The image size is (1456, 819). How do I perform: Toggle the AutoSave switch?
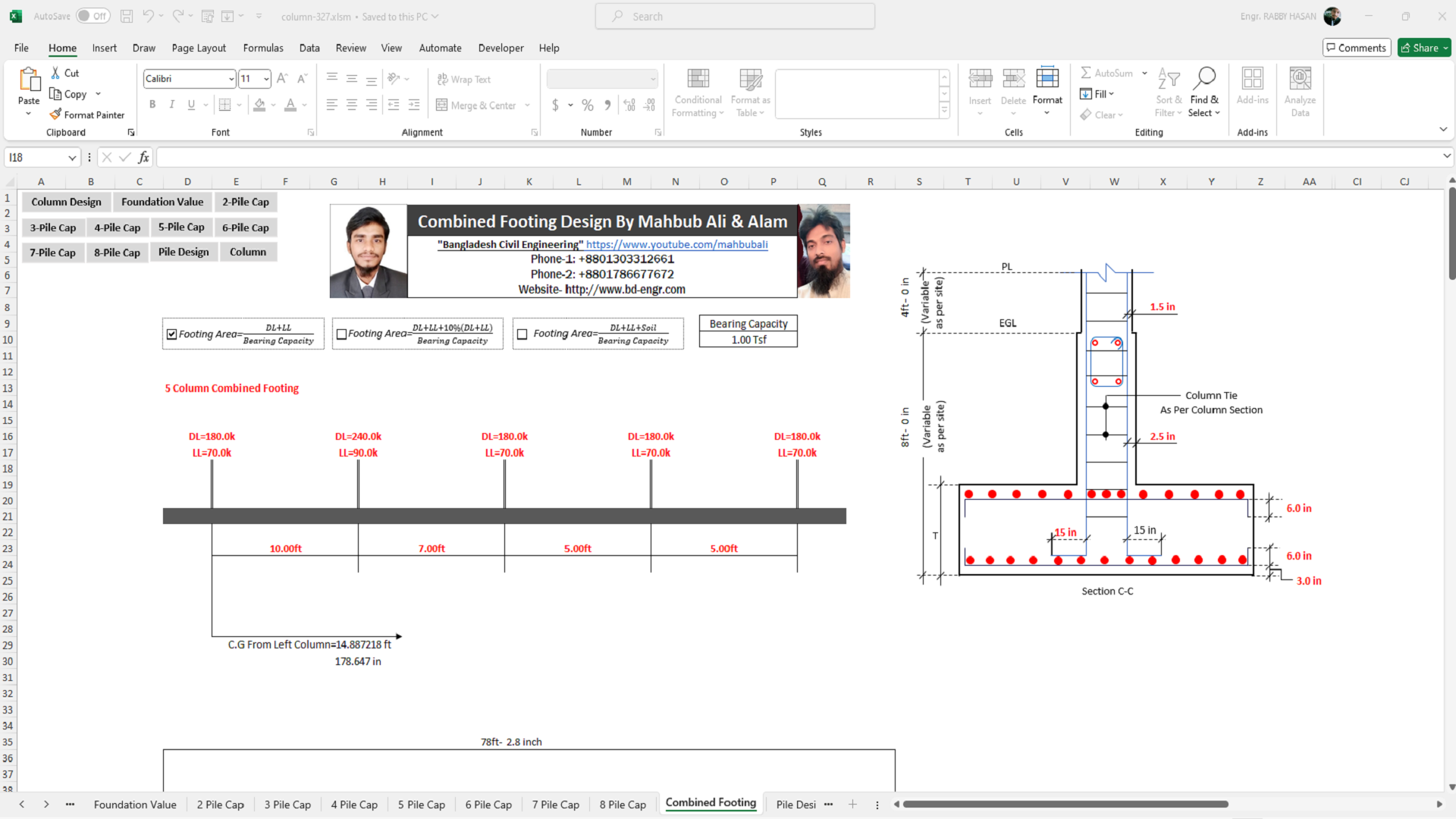[x=93, y=16]
